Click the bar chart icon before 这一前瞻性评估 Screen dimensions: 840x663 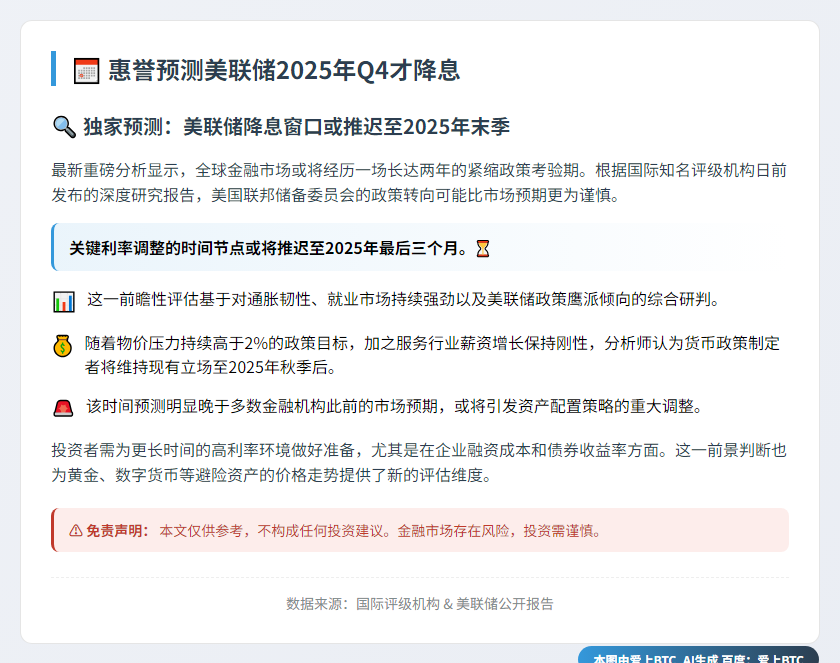tap(64, 302)
